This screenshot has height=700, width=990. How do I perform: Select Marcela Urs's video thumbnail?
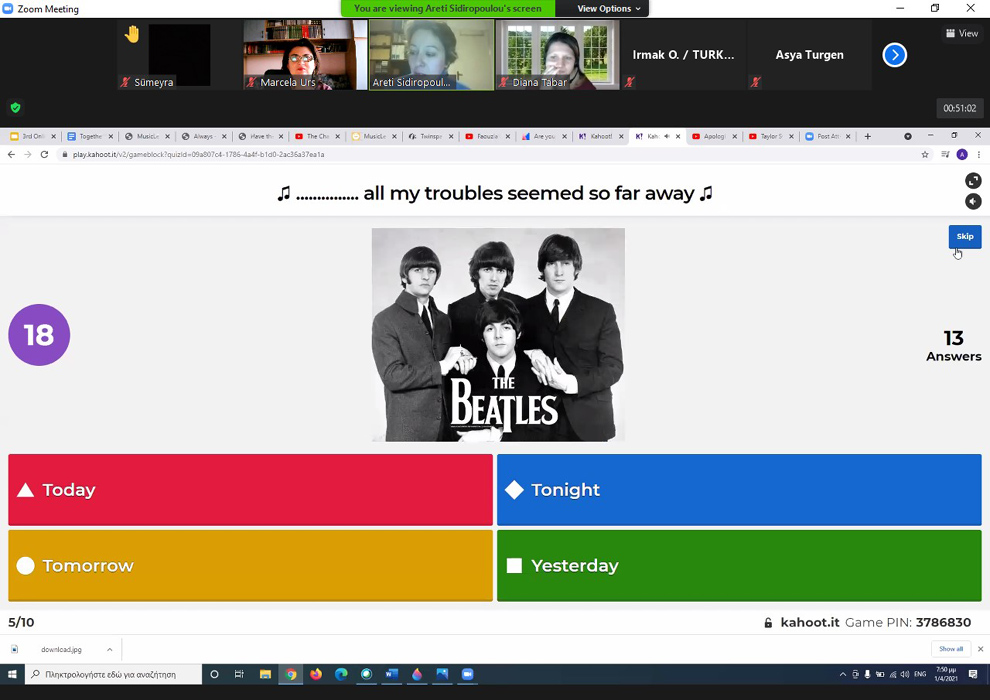(305, 55)
